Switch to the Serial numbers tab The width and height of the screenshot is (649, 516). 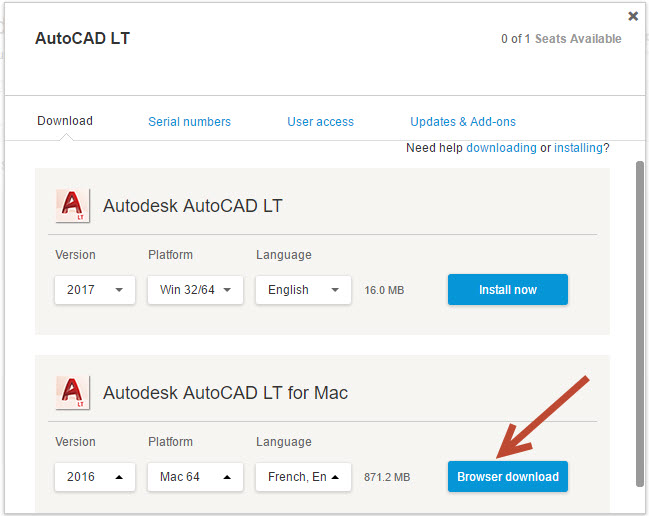click(x=190, y=122)
